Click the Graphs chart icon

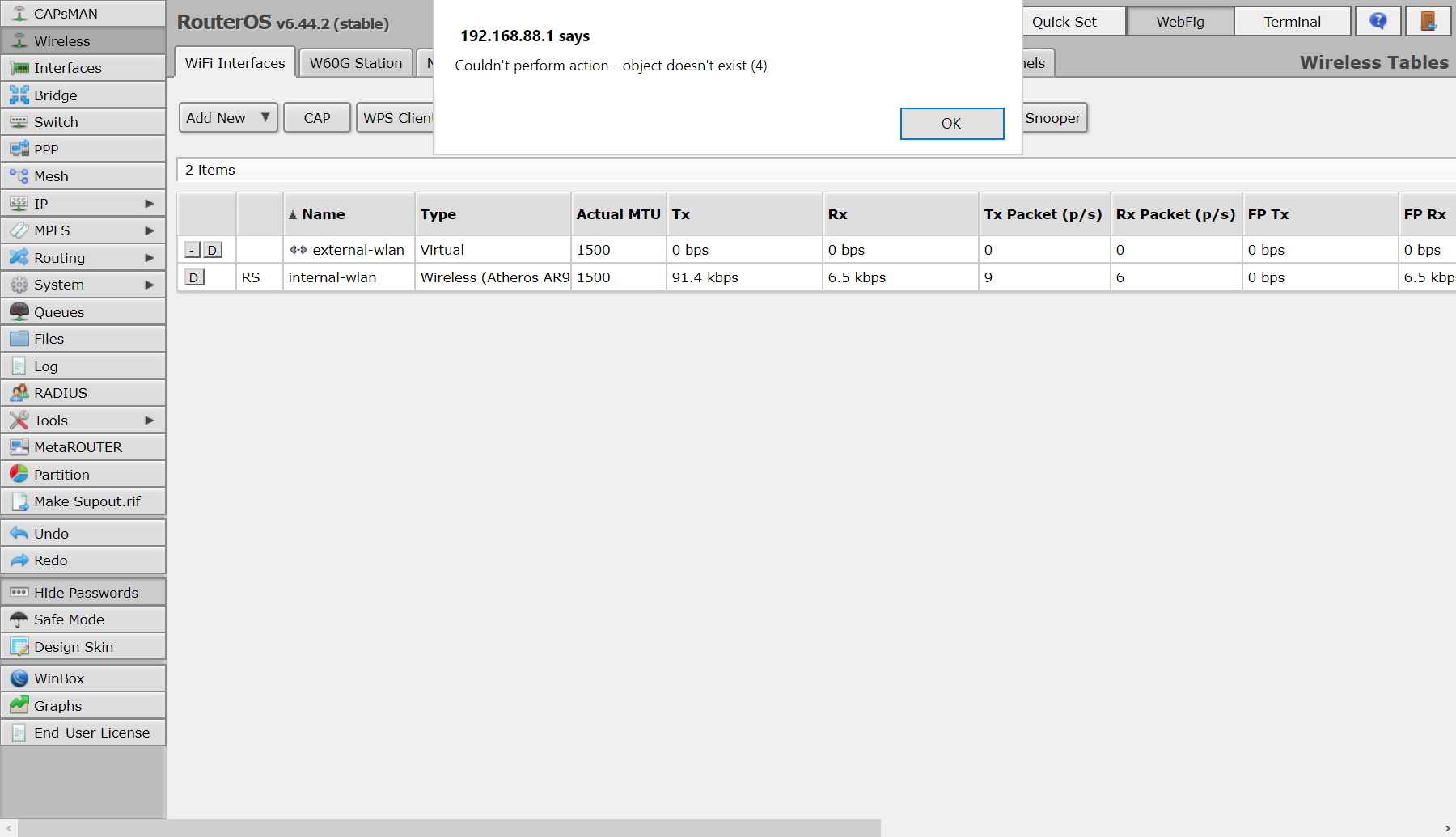[19, 705]
